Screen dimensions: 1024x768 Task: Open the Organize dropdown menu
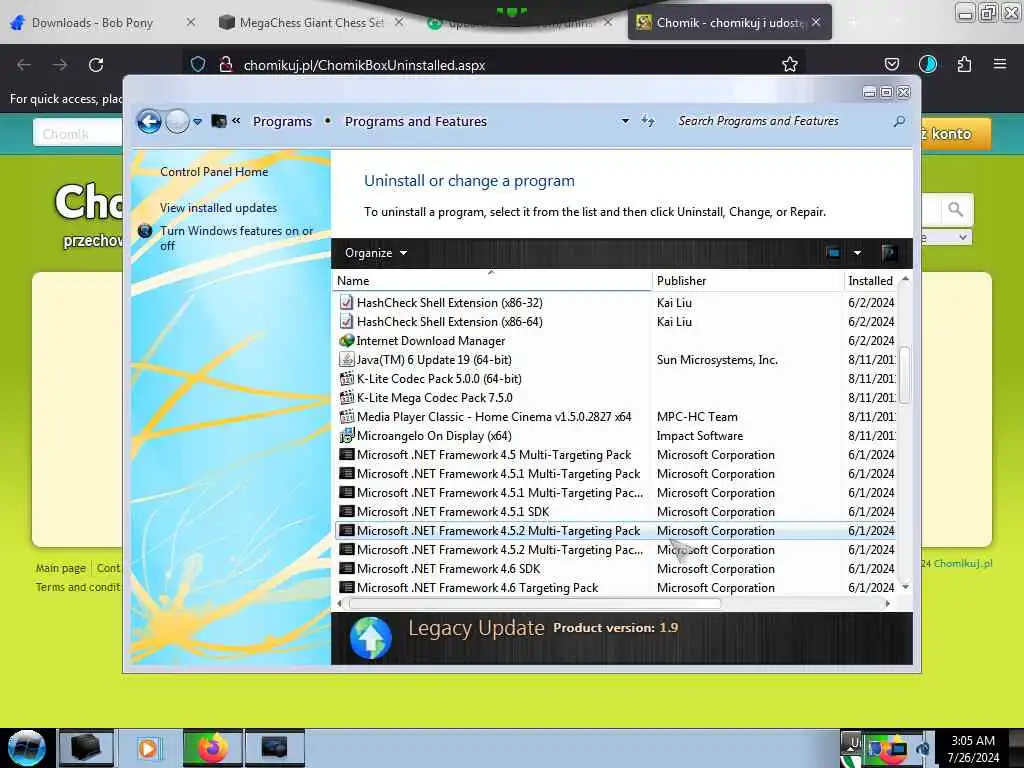click(x=376, y=253)
